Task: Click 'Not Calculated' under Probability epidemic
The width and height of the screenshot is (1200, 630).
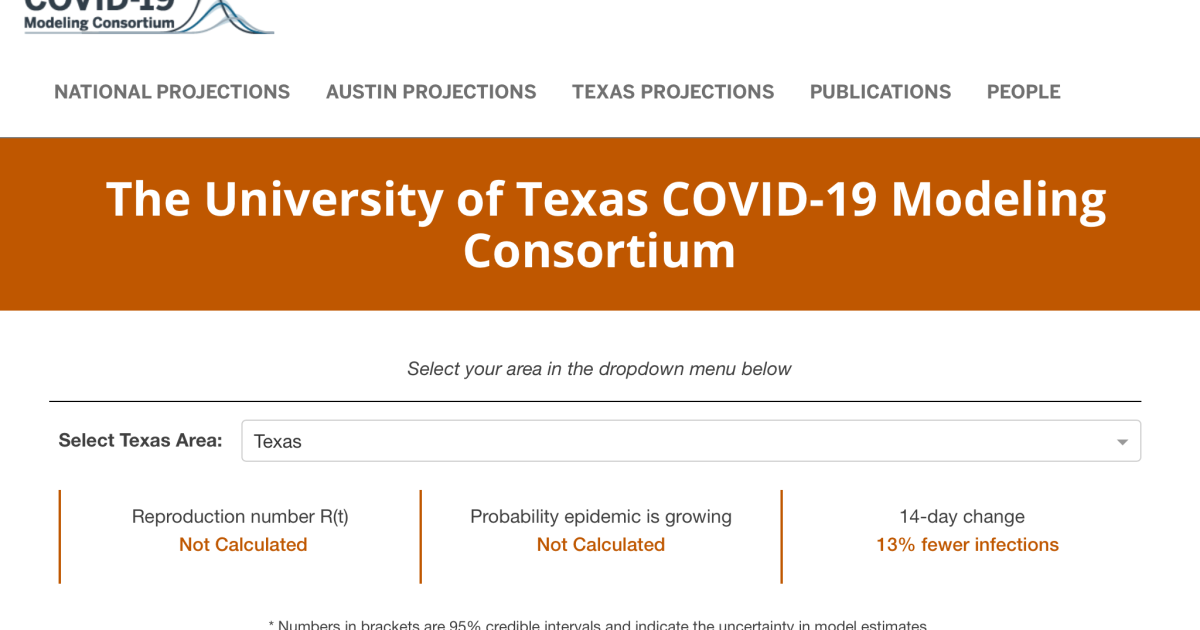Action: (x=601, y=545)
